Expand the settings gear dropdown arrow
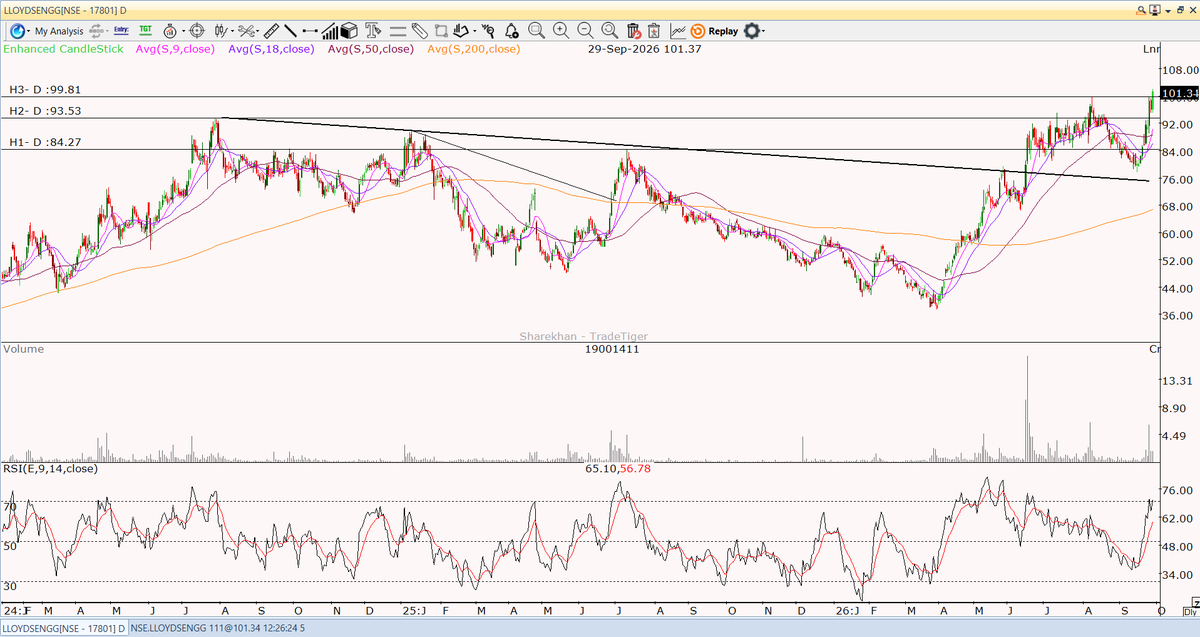Image resolution: width=1200 pixels, height=637 pixels. tap(764, 31)
